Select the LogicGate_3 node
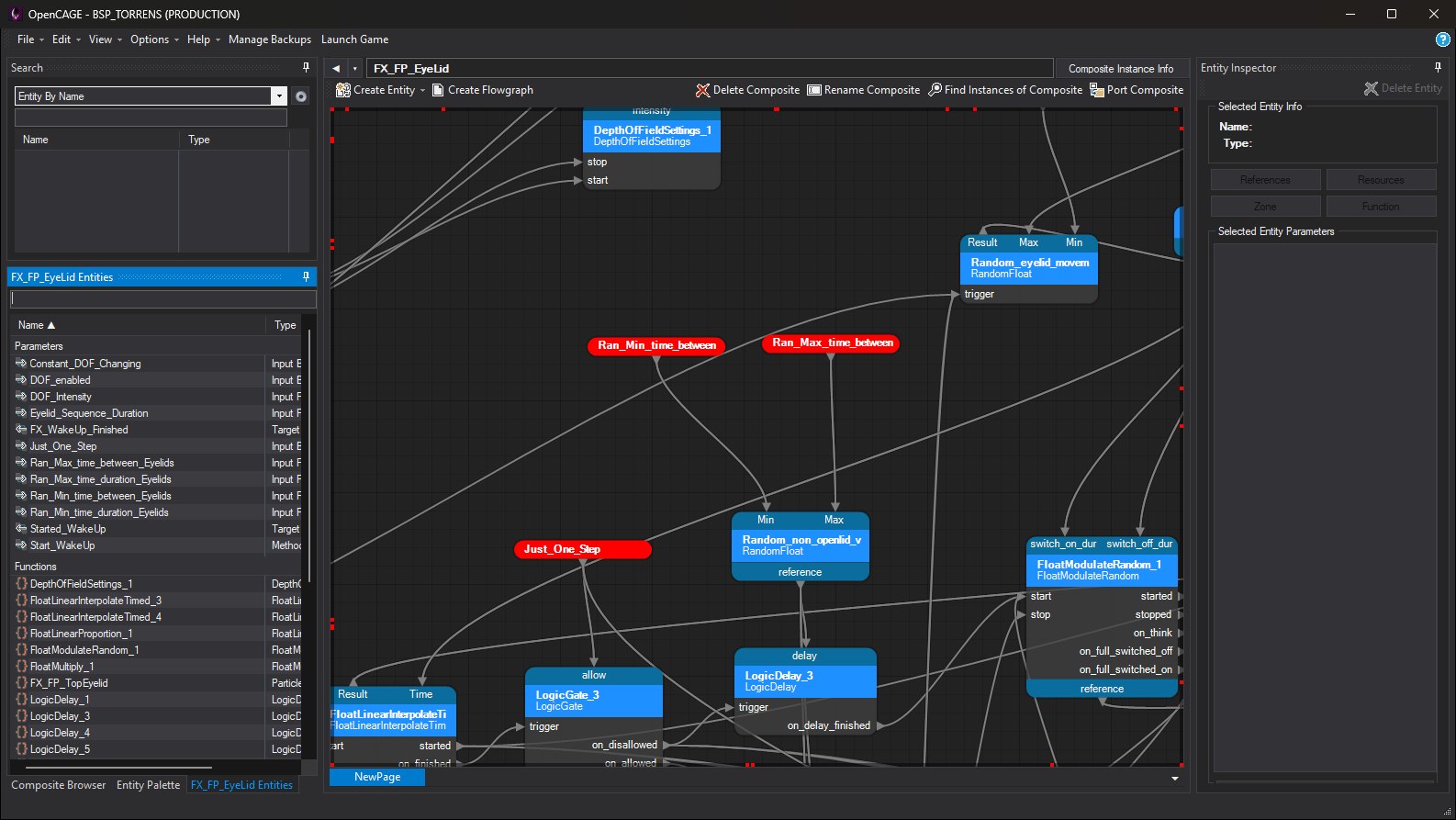This screenshot has height=820, width=1456. (x=594, y=701)
